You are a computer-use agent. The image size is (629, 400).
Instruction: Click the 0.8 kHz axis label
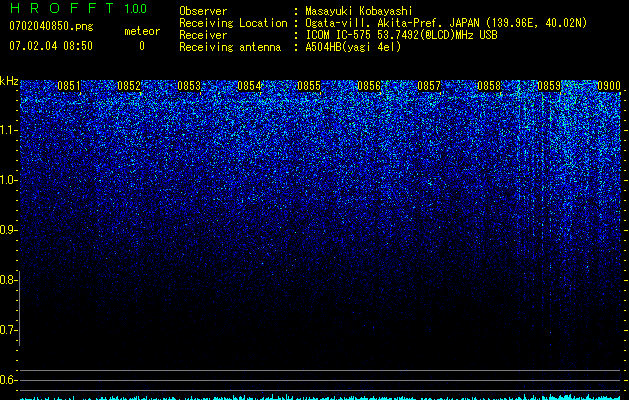coord(8,280)
